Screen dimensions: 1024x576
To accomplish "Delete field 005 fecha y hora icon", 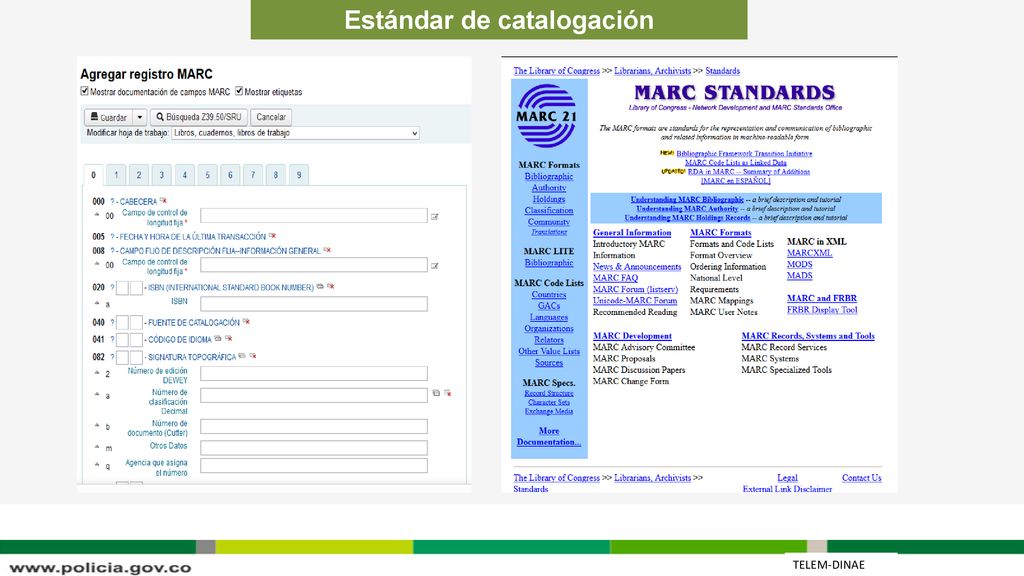I will 272,236.
